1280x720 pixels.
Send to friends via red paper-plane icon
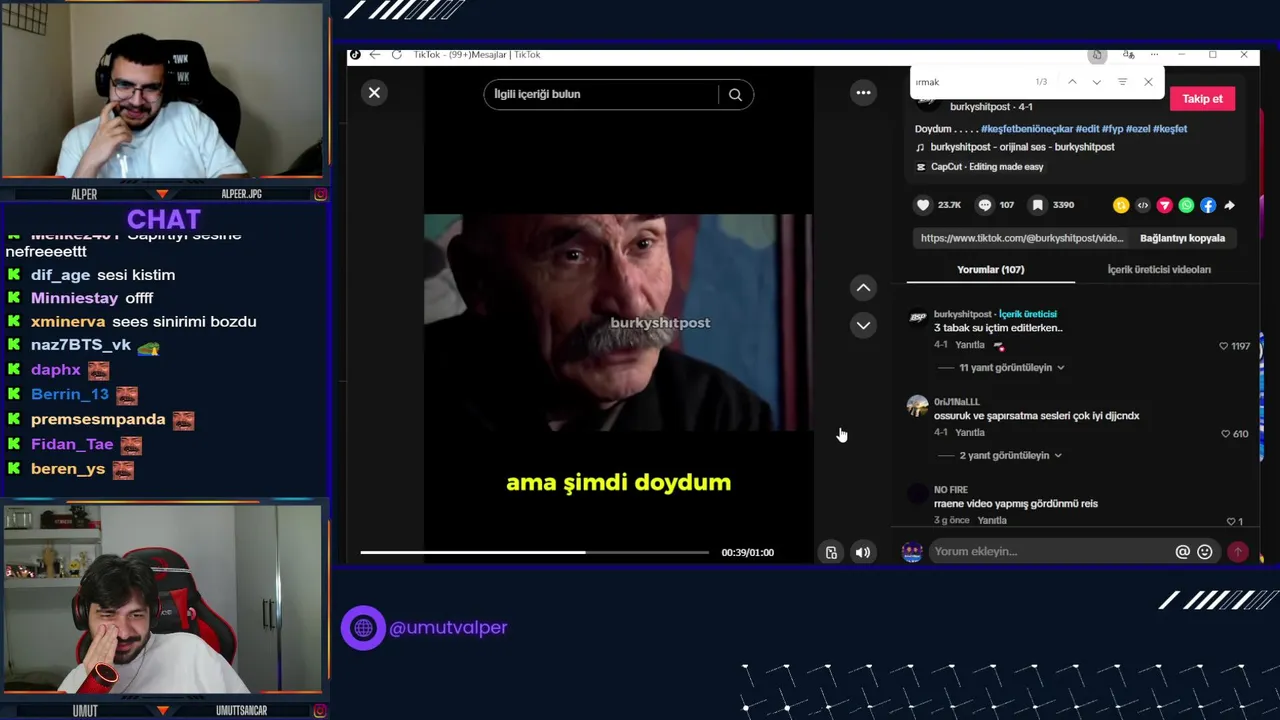[1165, 205]
